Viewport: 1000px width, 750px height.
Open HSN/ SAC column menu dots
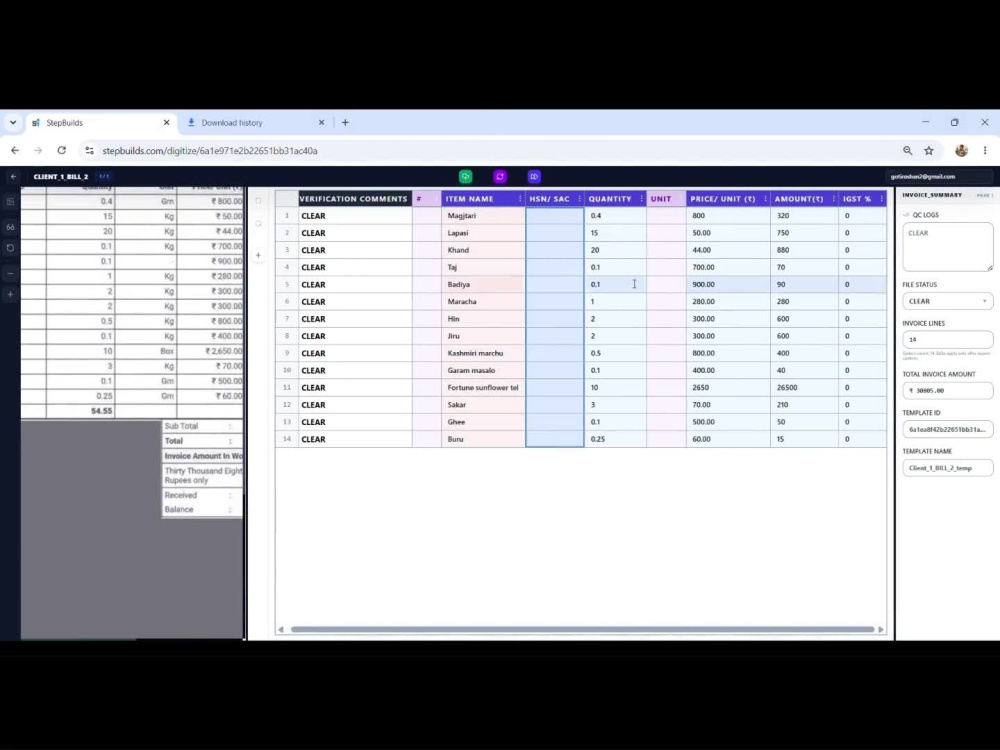[579, 199]
